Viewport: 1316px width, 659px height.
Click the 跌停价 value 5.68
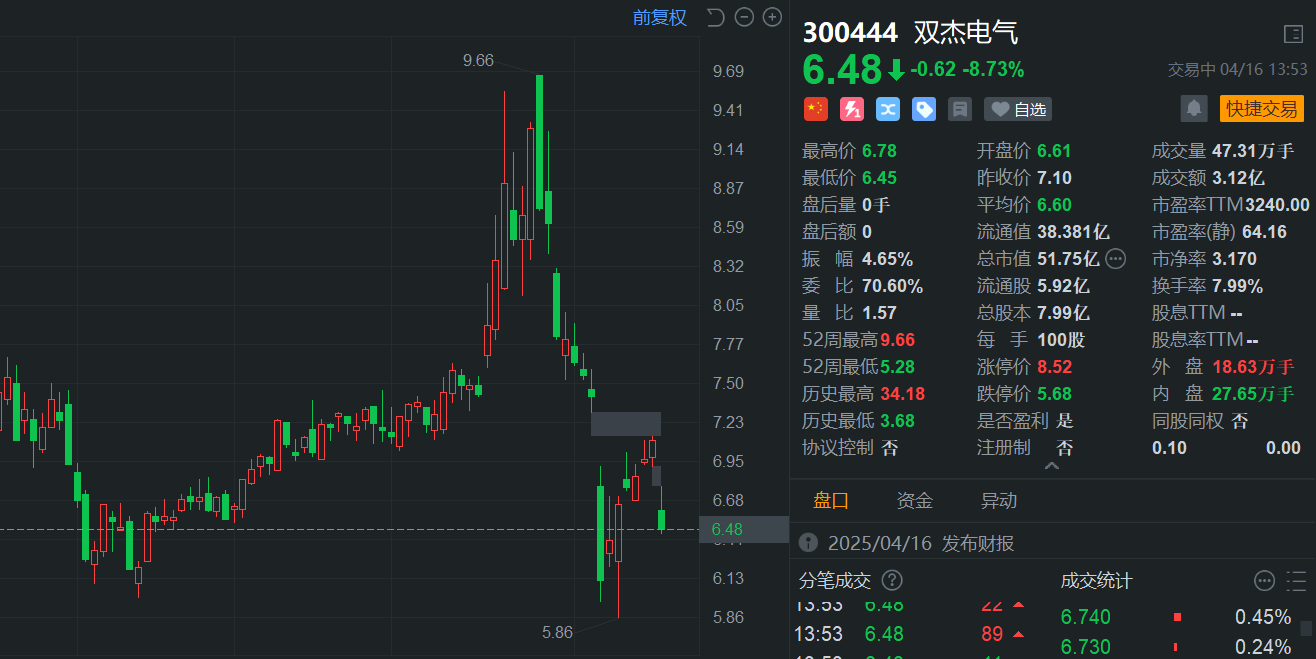click(1054, 394)
